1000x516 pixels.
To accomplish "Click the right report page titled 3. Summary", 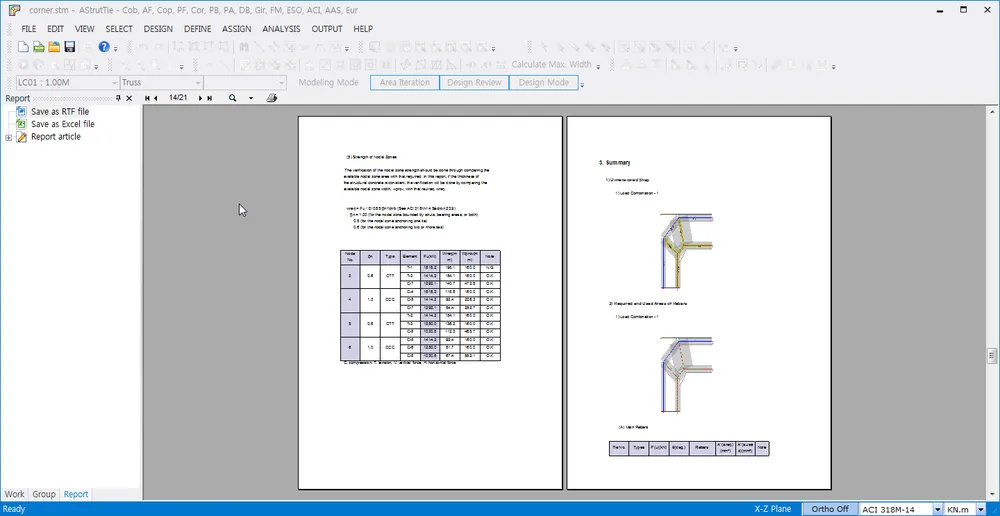I will (x=699, y=303).
